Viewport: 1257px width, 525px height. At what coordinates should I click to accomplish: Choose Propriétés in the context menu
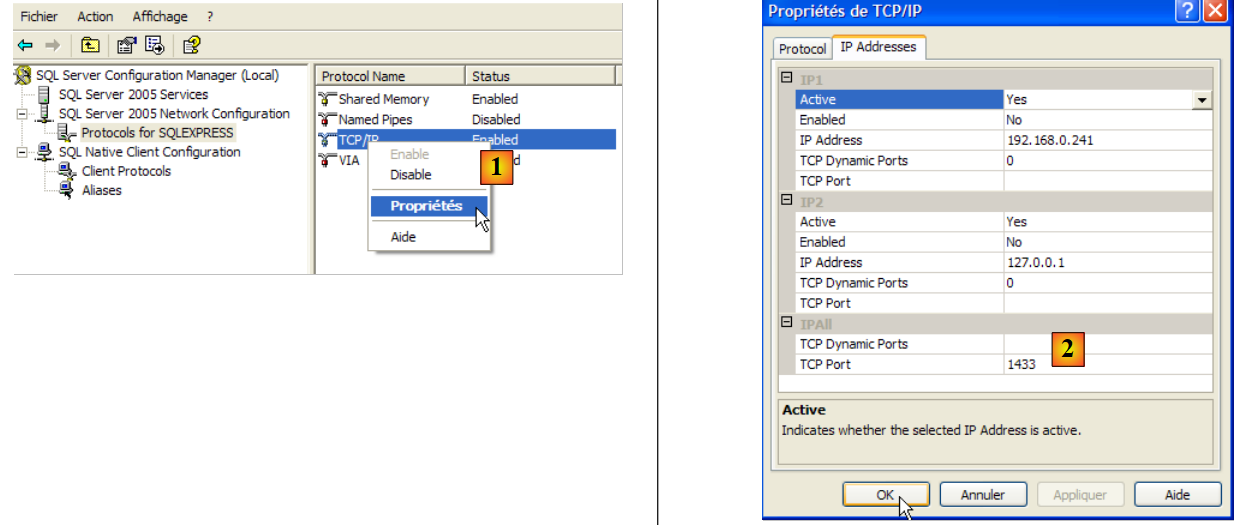point(426,206)
